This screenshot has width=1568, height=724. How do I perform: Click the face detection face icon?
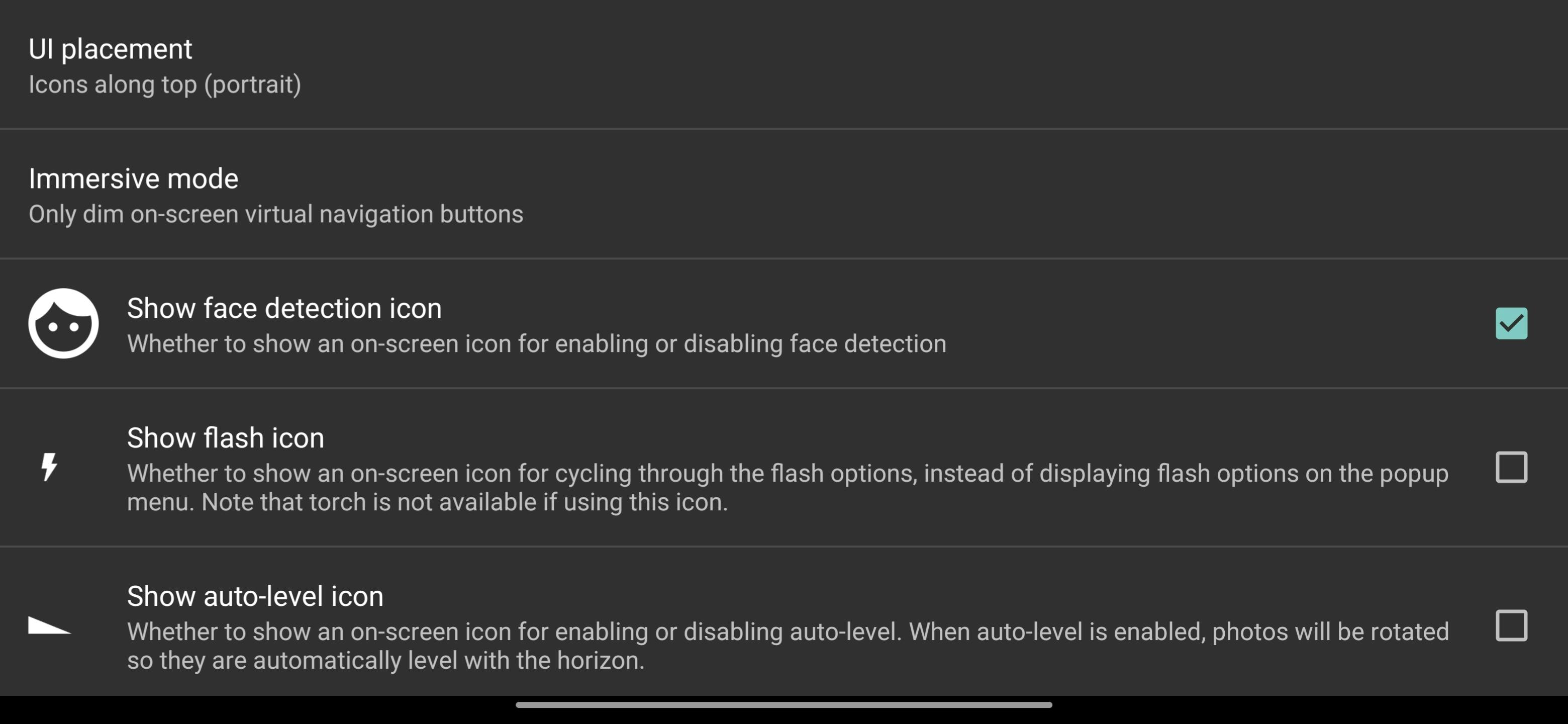(x=63, y=323)
